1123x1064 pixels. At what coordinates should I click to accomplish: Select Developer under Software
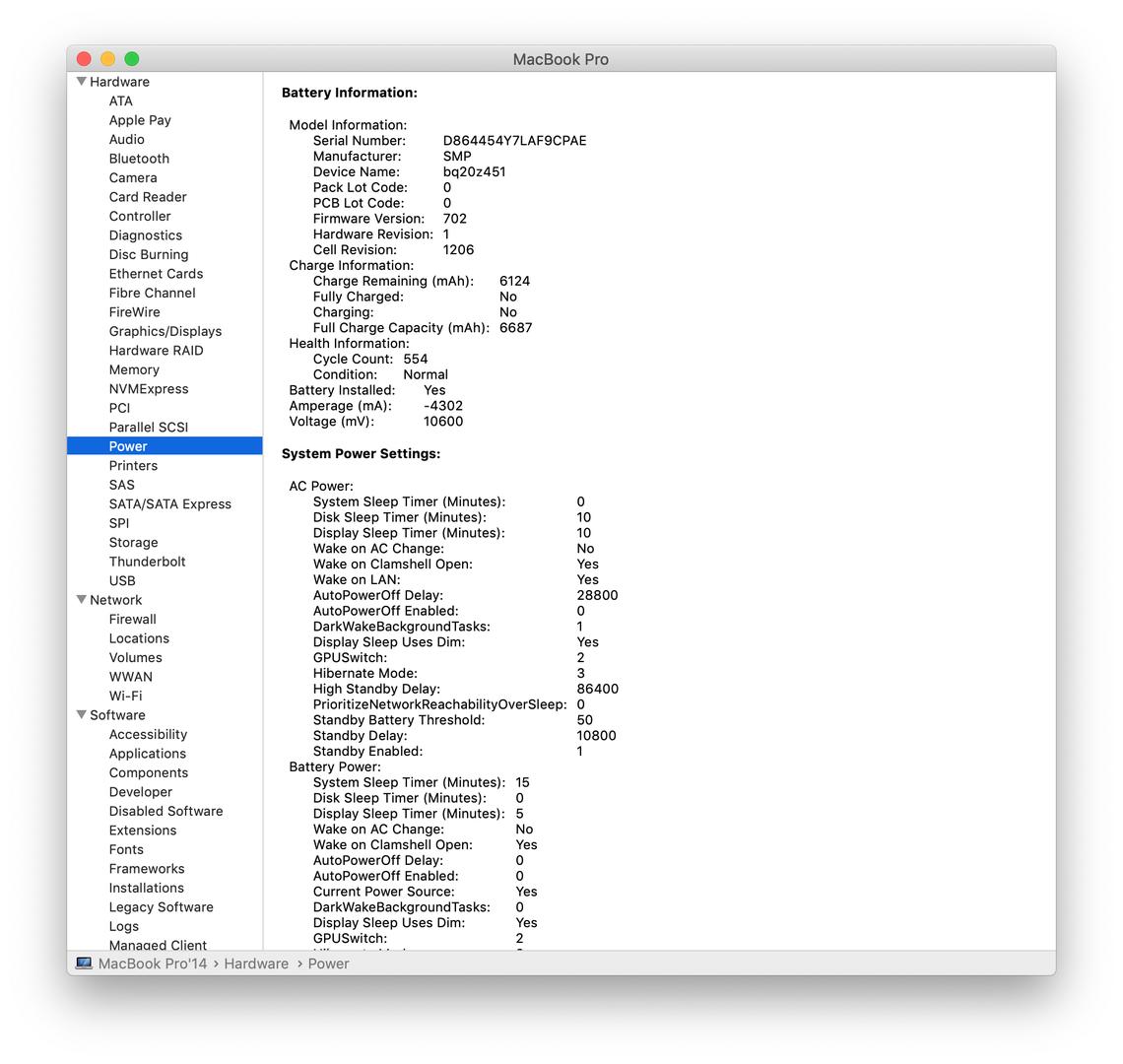tap(140, 792)
